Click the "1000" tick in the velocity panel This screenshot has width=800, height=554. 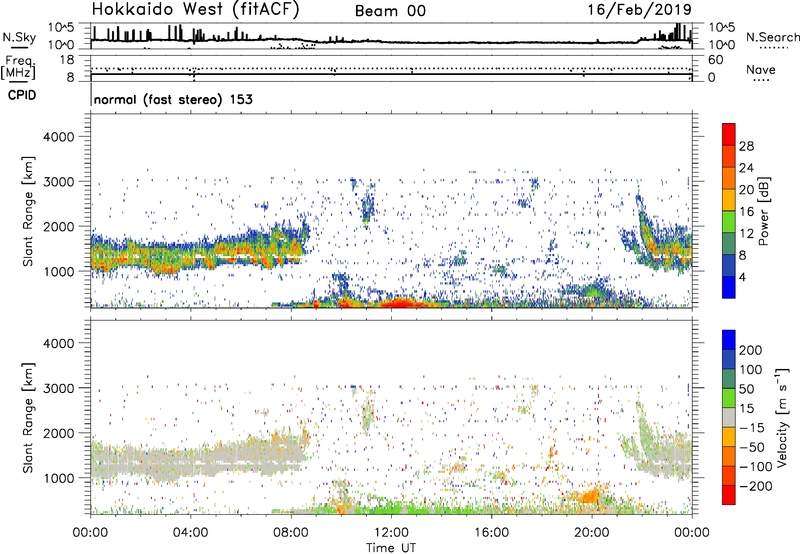[59, 478]
